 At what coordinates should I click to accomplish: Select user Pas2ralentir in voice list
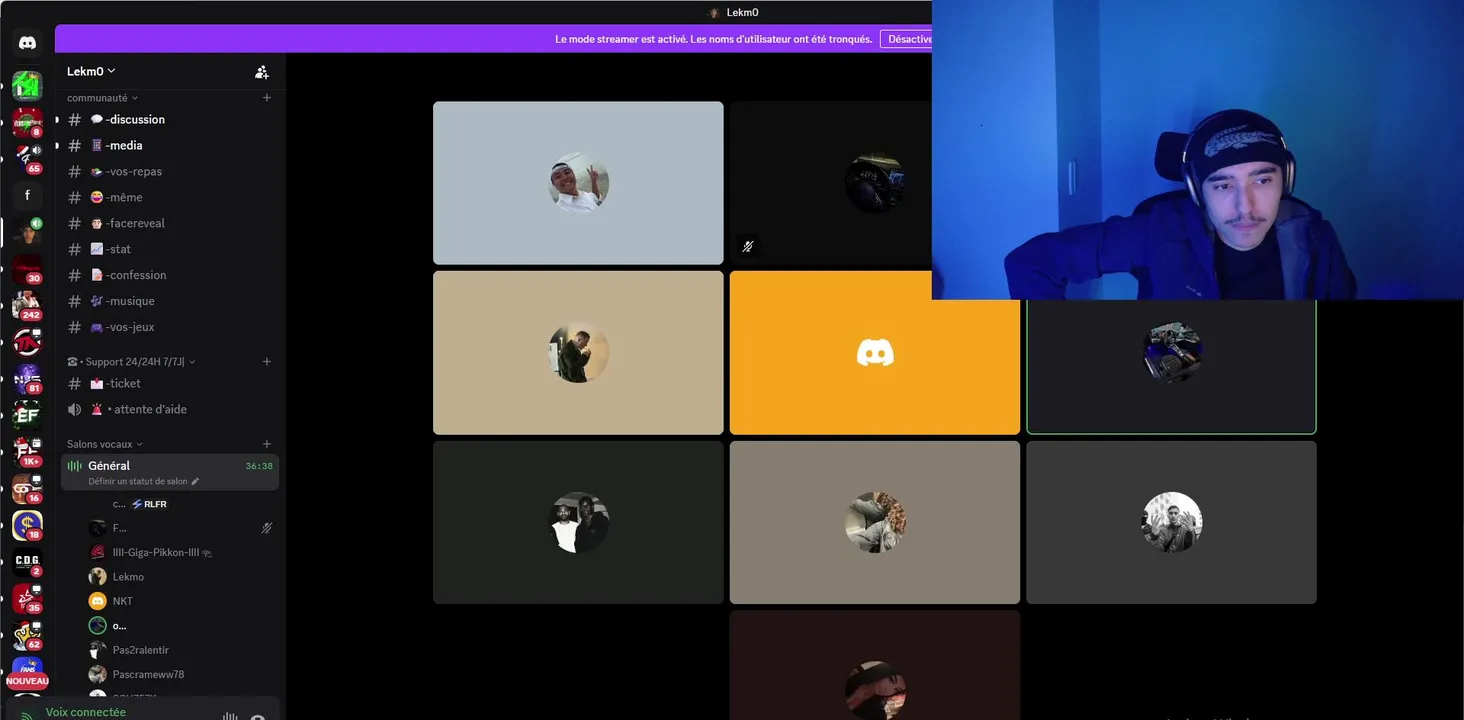tap(183, 650)
